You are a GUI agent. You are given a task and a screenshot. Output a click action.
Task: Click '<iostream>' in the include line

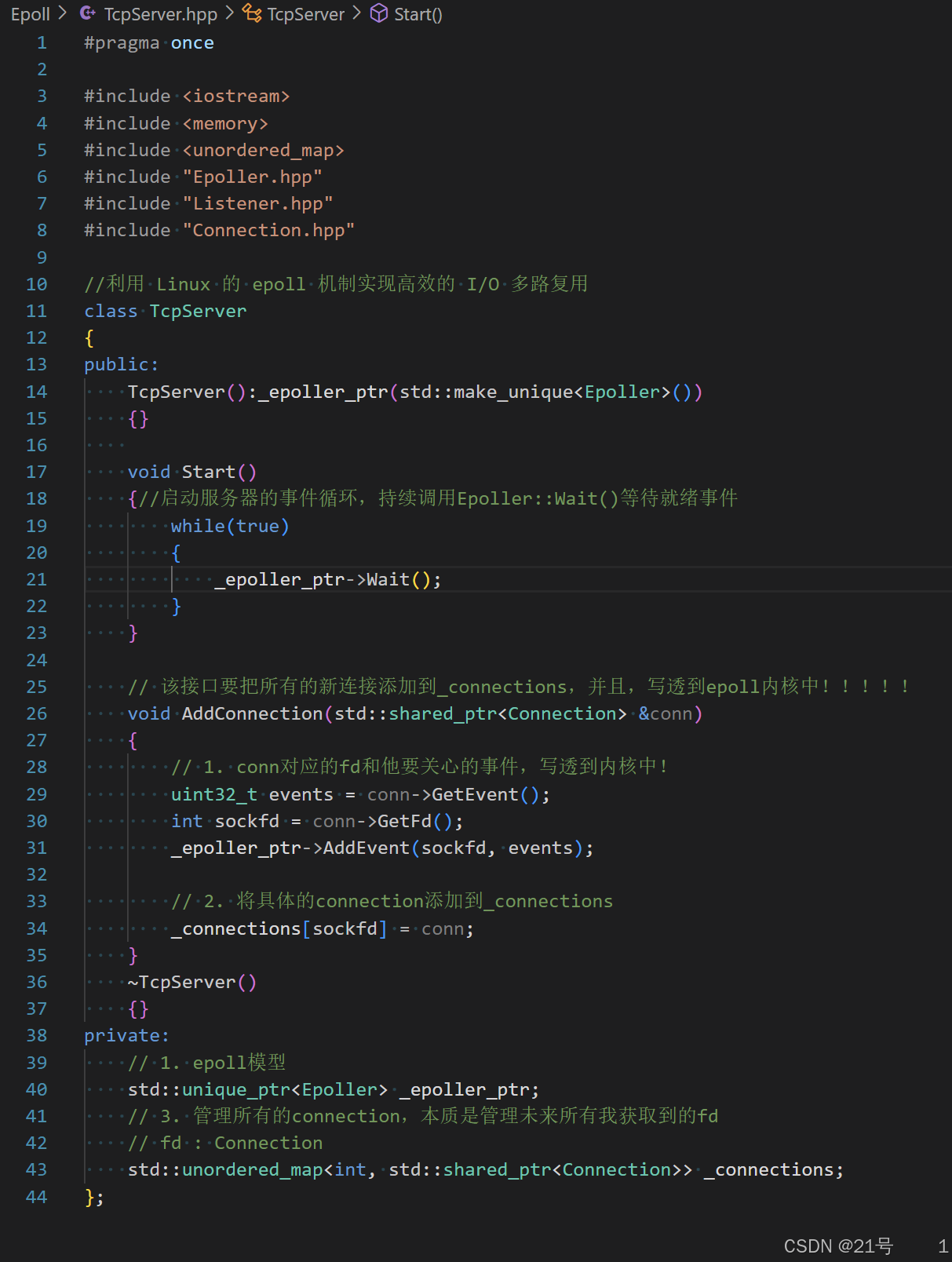tap(236, 97)
